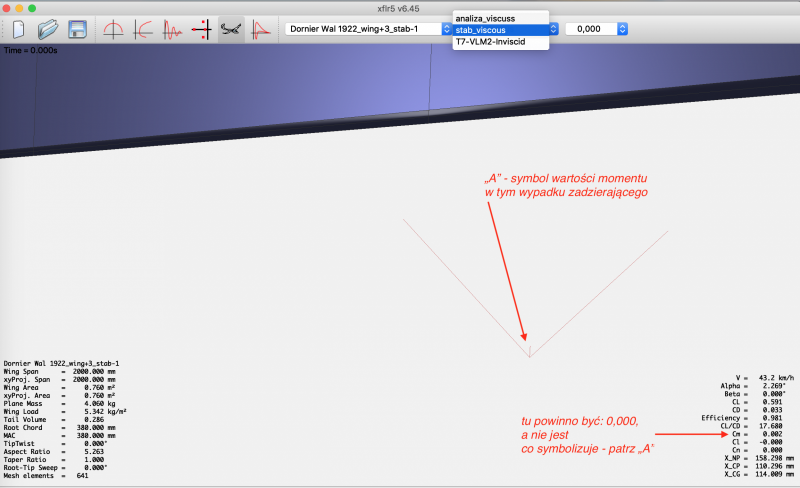Click the last red curve icon in toolbar
Viewport: 800px width, 488px height.
coord(260,29)
